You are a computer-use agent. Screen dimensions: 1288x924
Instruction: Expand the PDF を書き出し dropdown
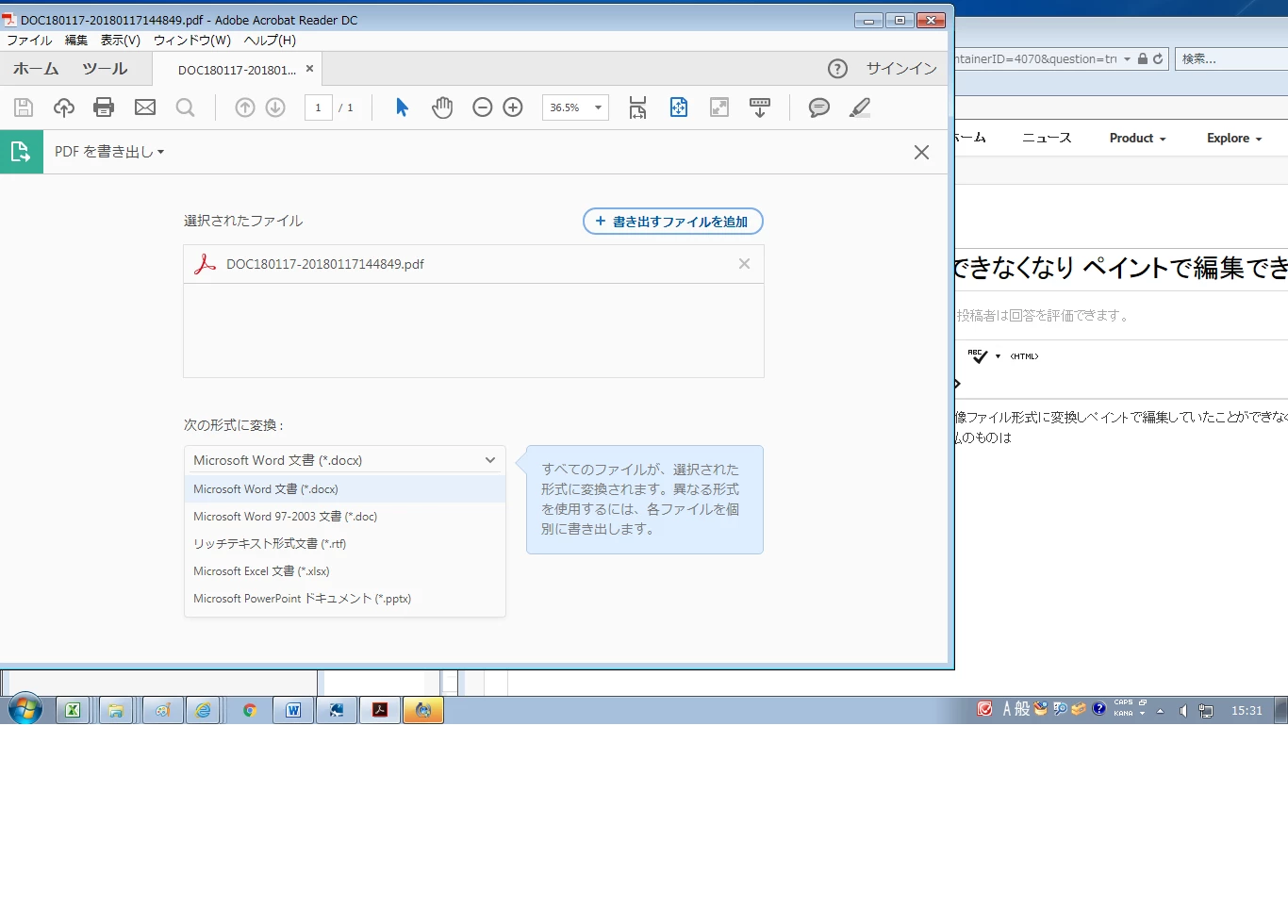coord(109,152)
